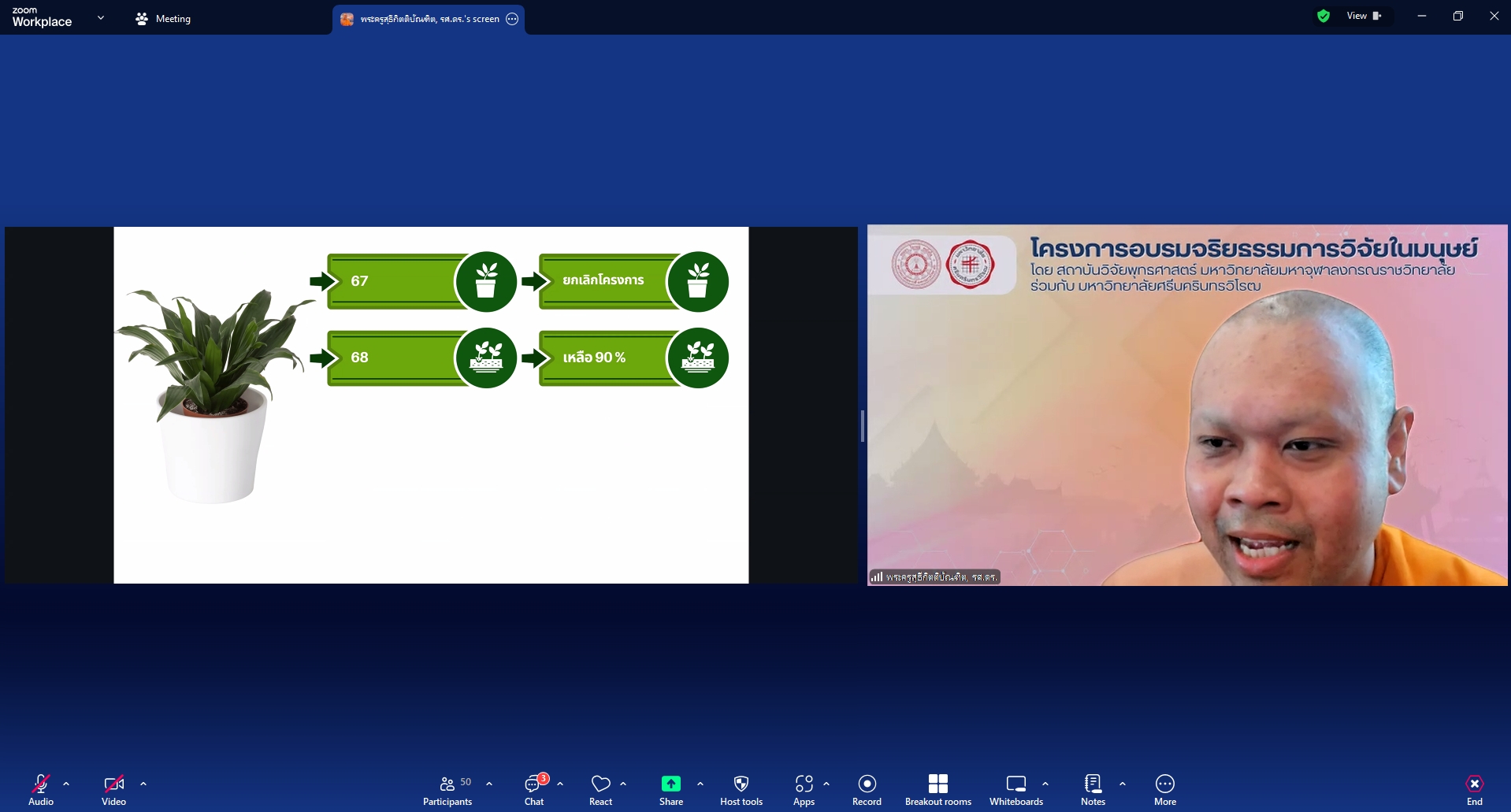
Task: Turn on camera with Video button
Action: pyautogui.click(x=113, y=790)
